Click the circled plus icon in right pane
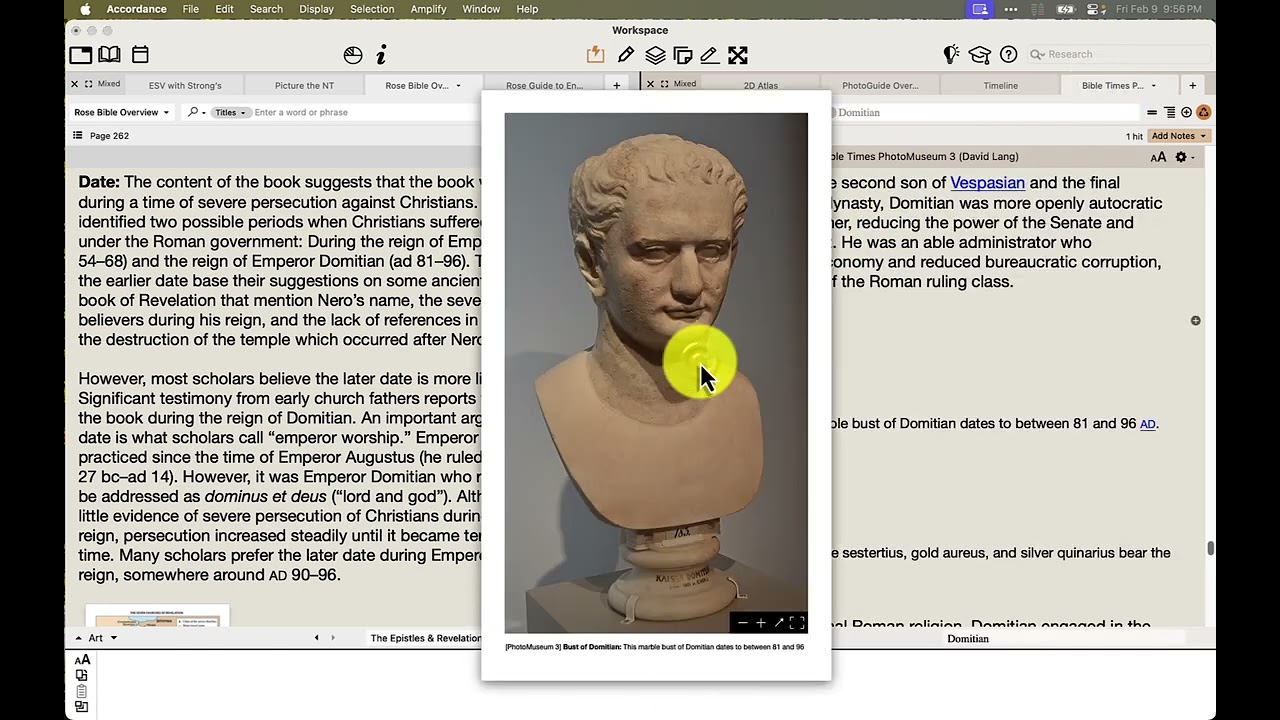The image size is (1280, 720). tap(1186, 113)
